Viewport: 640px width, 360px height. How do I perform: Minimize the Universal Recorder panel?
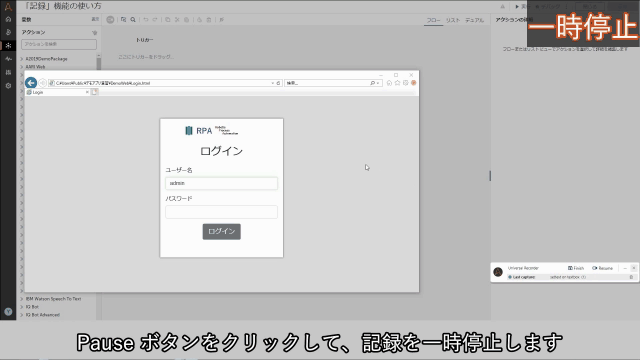(x=625, y=268)
